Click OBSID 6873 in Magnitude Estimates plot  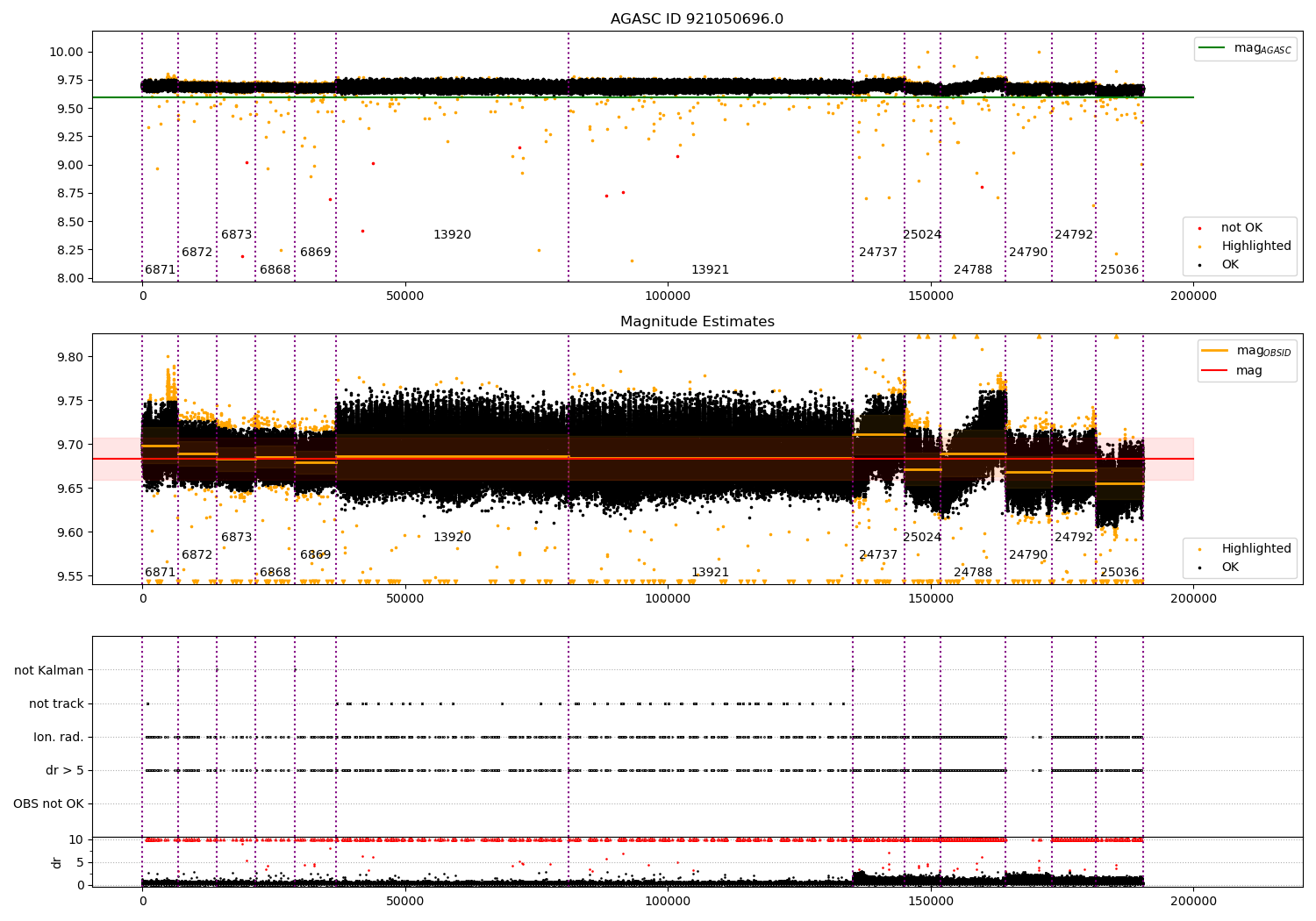(237, 538)
